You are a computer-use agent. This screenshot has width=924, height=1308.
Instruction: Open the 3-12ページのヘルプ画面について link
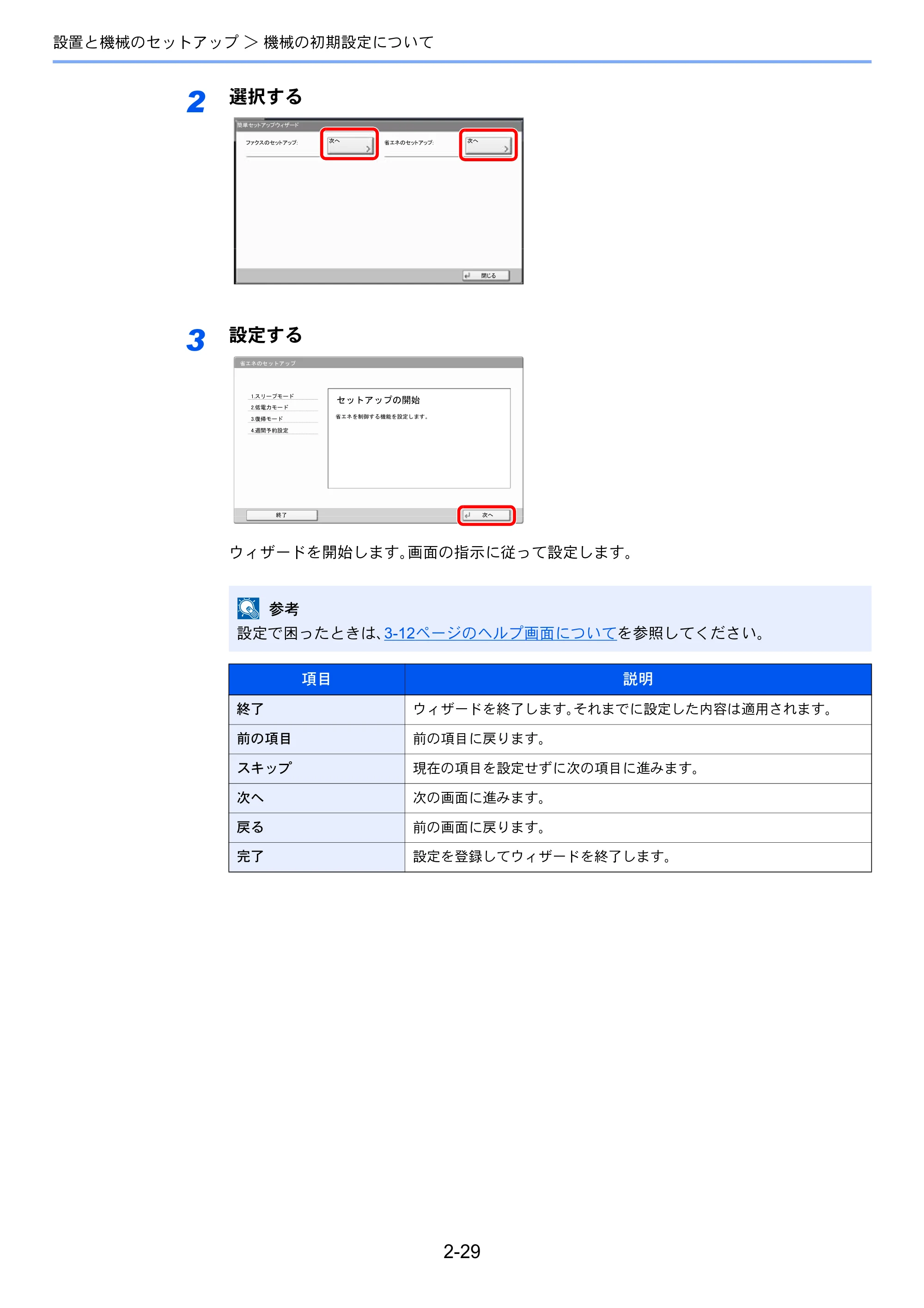point(500,633)
